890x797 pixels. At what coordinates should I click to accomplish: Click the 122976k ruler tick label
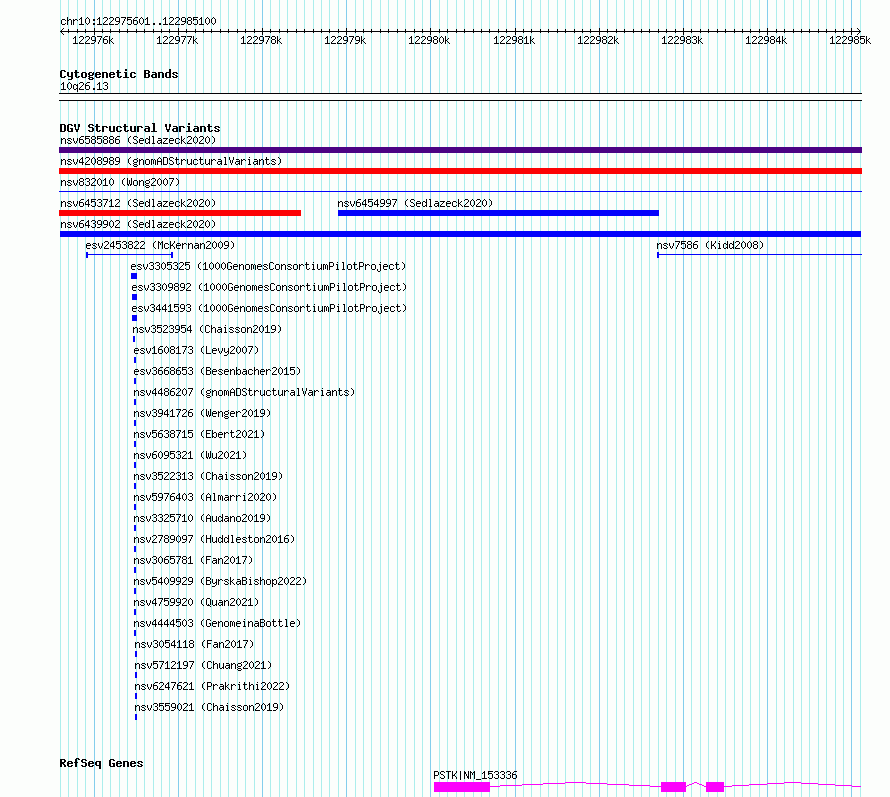pyautogui.click(x=93, y=40)
